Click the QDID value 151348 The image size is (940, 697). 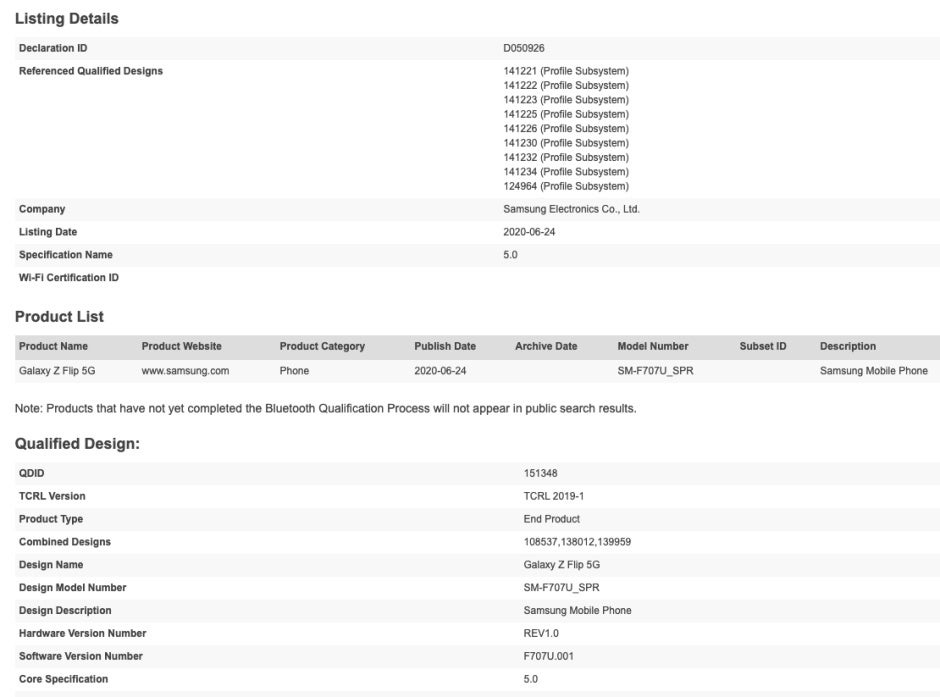tap(540, 473)
